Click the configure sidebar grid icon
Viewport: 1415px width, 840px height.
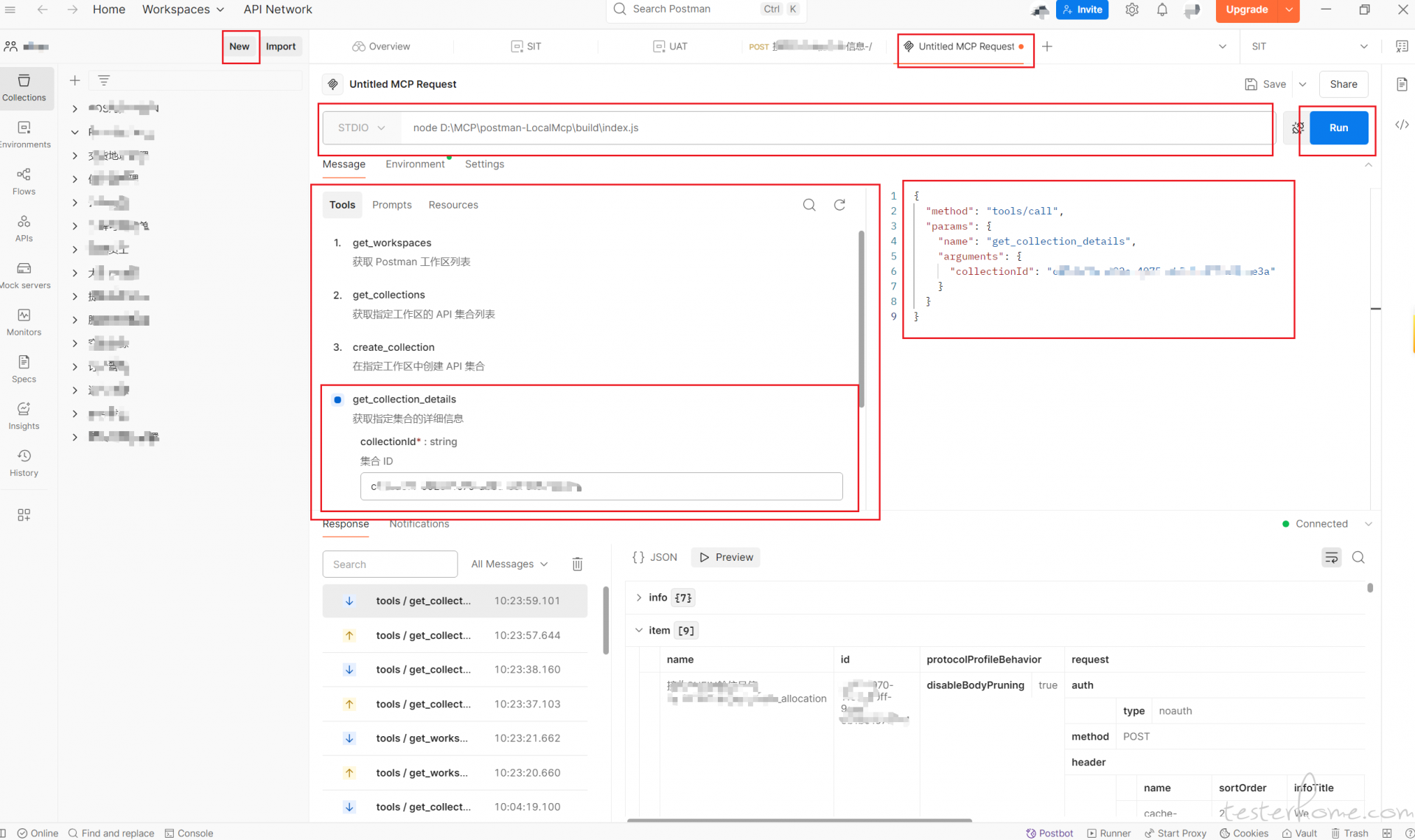[x=24, y=515]
